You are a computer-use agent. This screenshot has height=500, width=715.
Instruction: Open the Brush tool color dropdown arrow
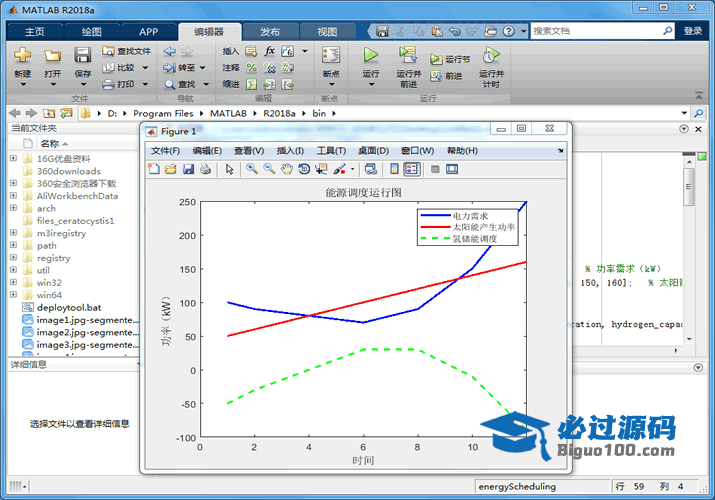tap(352, 169)
